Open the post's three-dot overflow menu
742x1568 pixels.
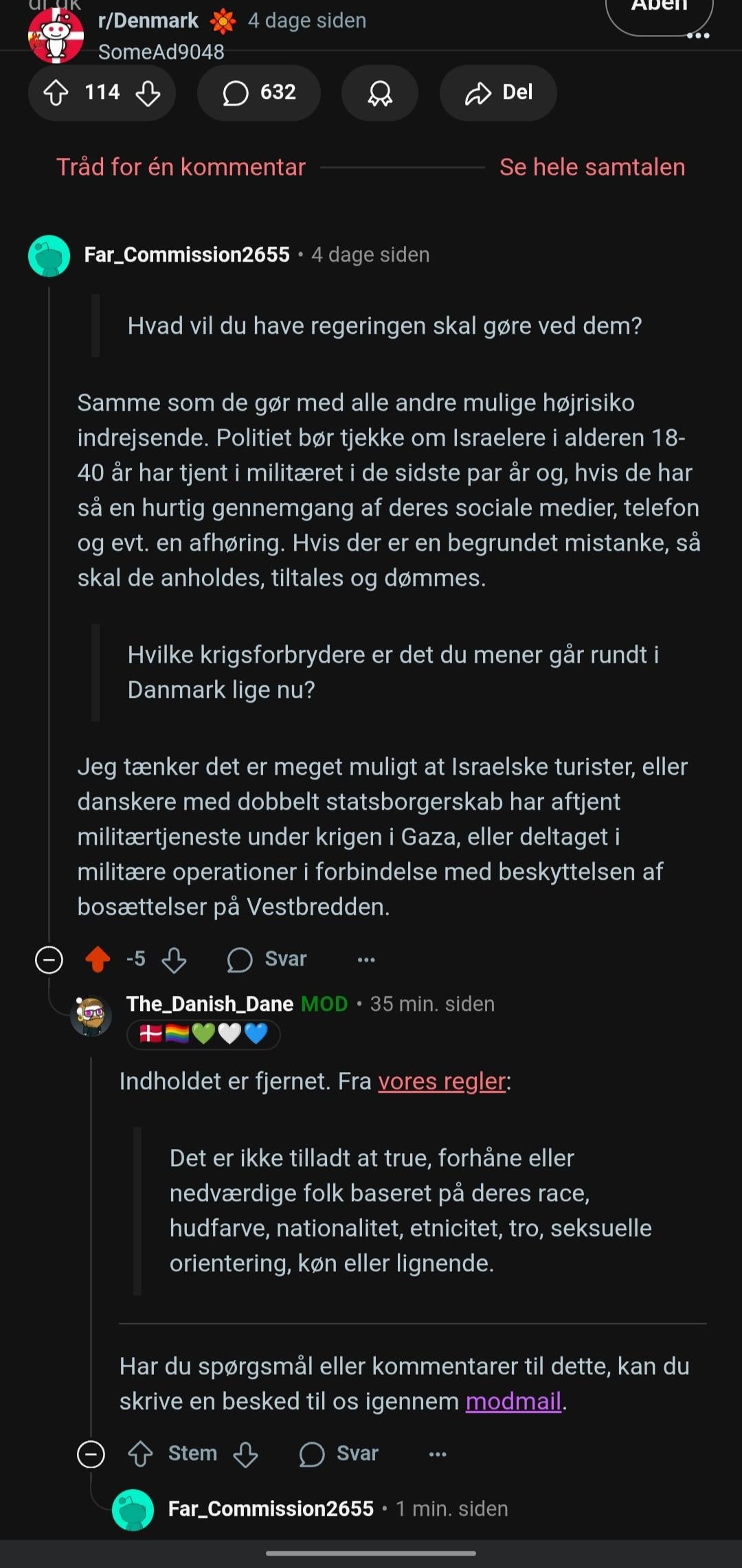coord(698,36)
